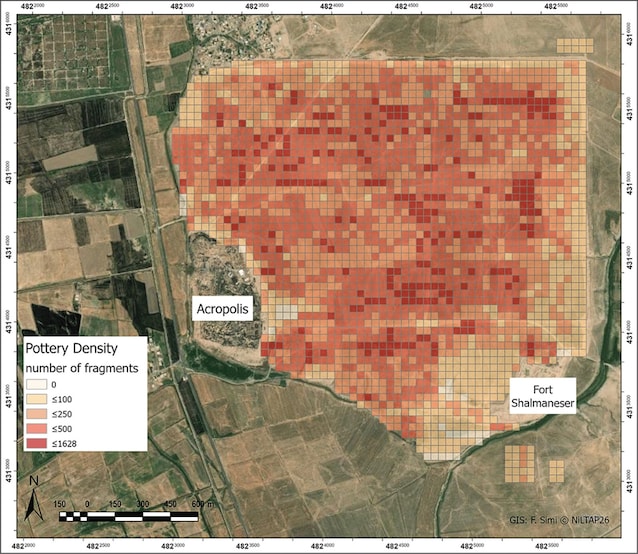Click the ≤1628 legend label text
Image resolution: width=638 pixels, height=554 pixels.
pyautogui.click(x=64, y=444)
